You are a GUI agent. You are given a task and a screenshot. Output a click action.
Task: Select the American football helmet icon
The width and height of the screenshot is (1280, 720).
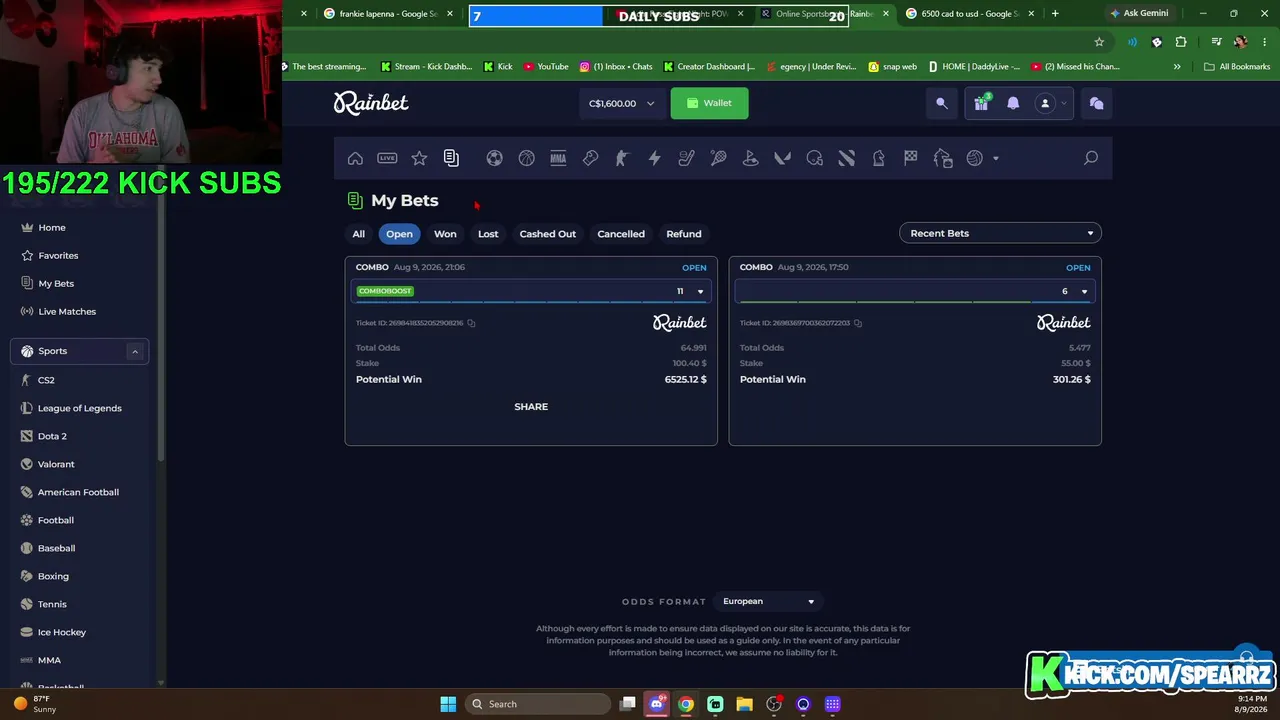(814, 158)
